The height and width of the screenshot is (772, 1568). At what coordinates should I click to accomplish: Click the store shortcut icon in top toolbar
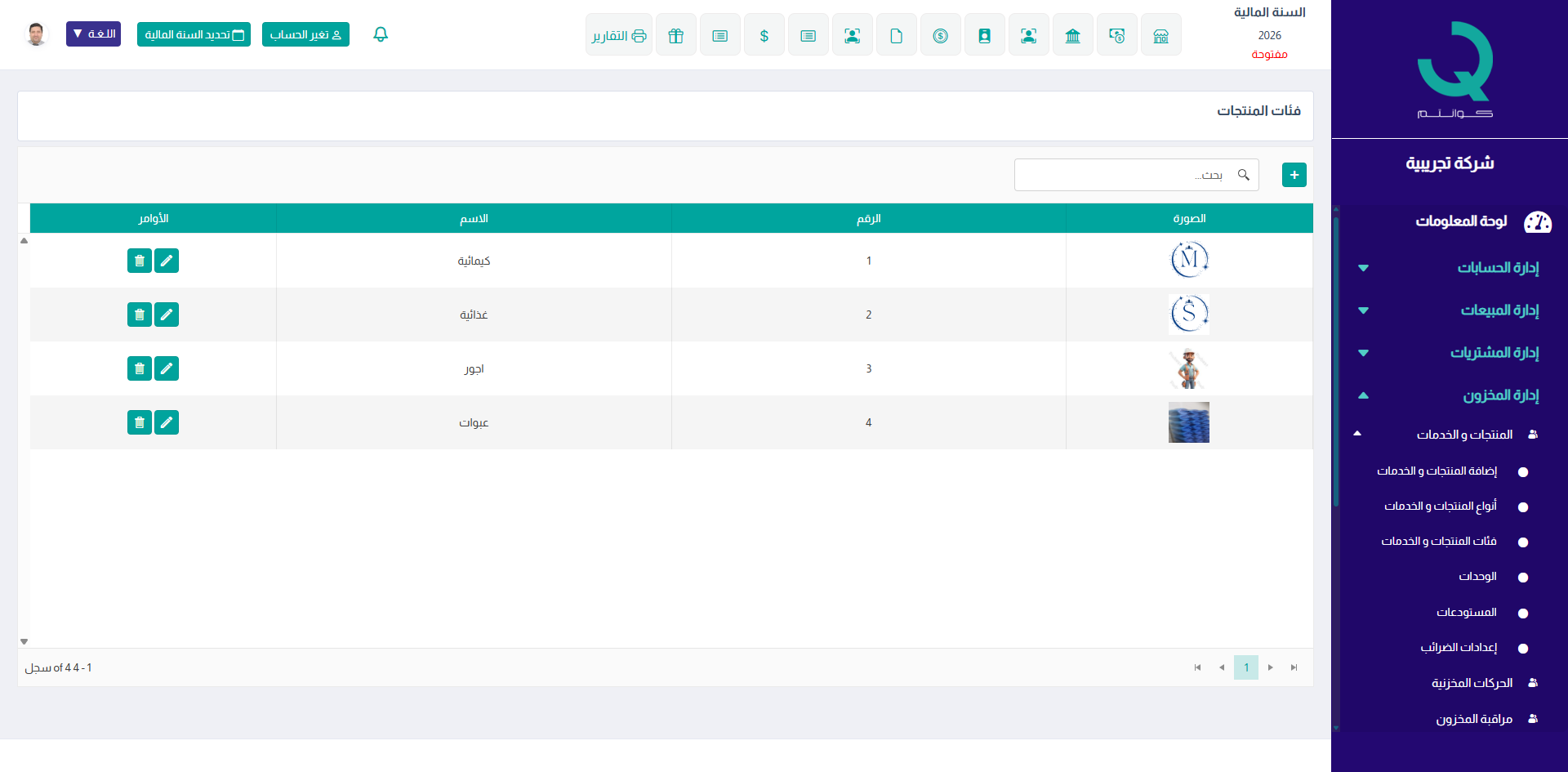coord(1160,35)
